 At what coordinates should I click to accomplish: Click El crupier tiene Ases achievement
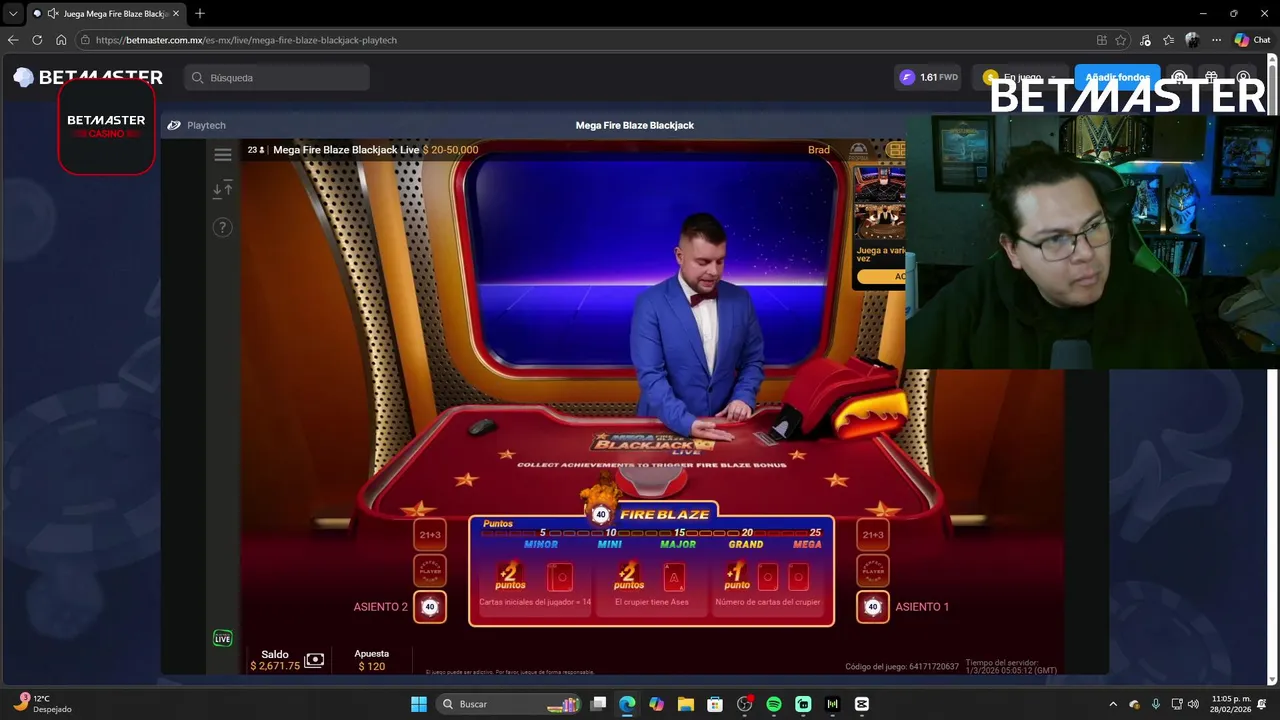(651, 585)
